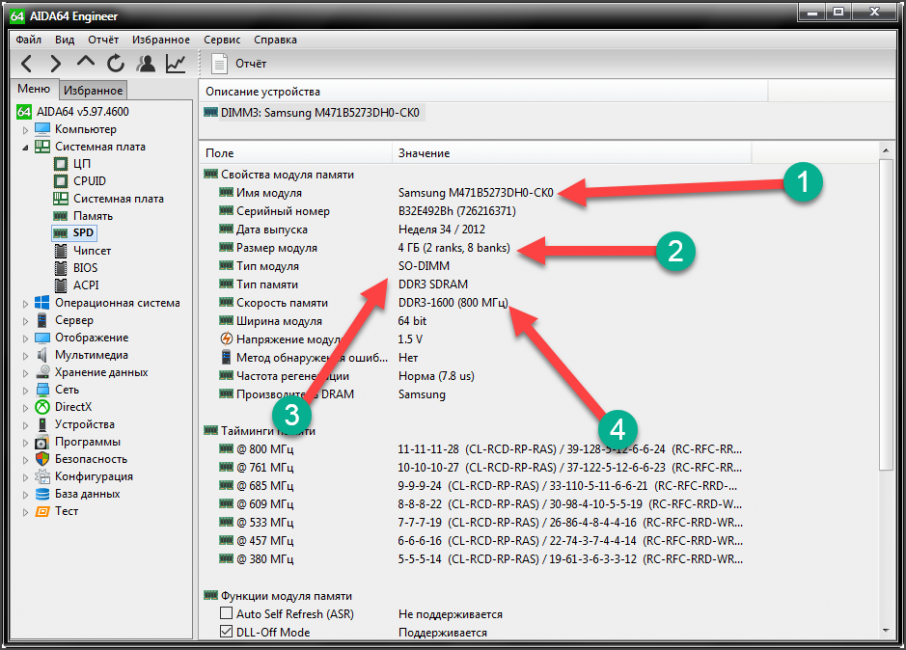
Task: Select the Дата выпуска row
Action: (x=352, y=229)
